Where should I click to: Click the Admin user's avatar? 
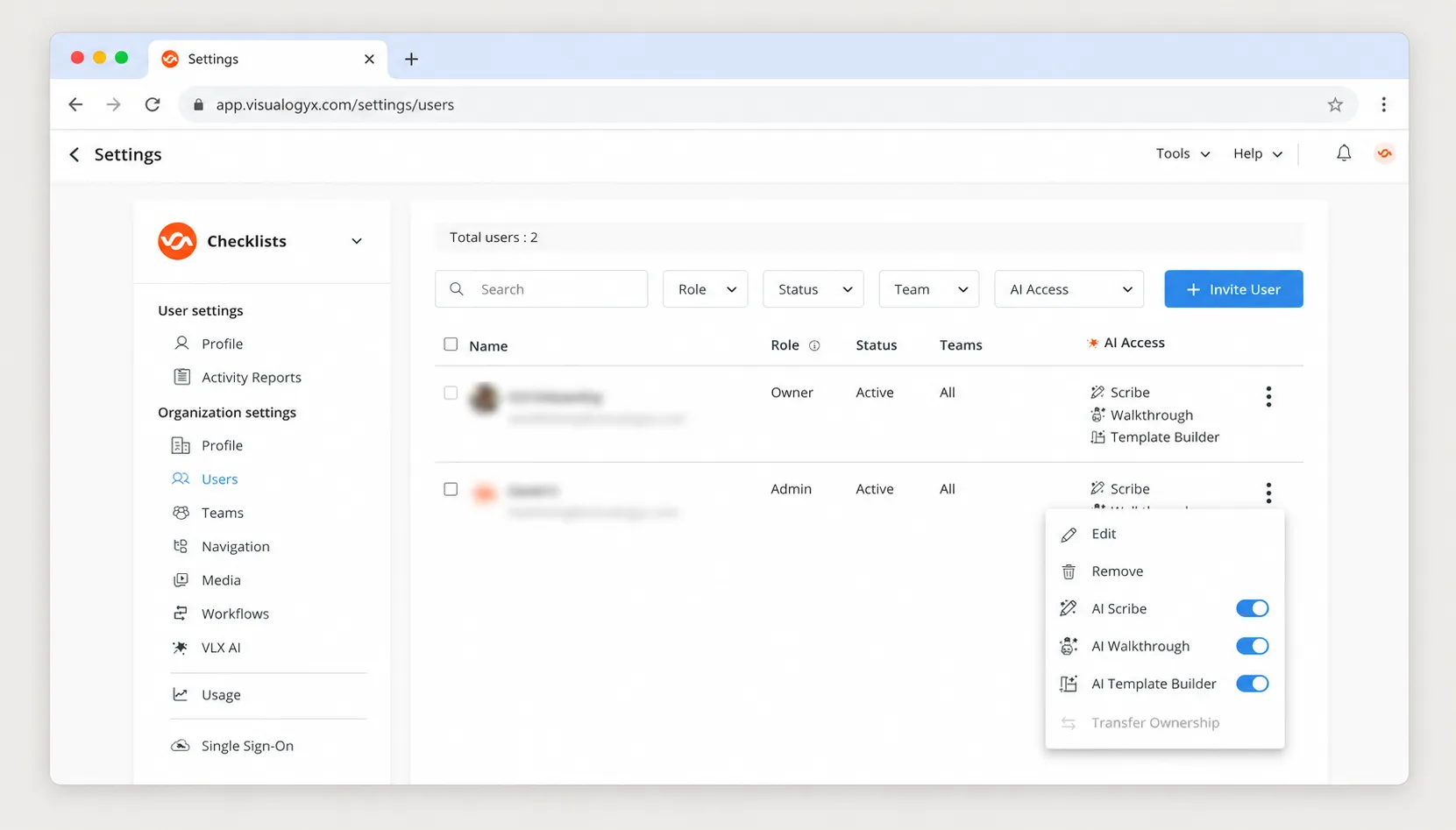[x=484, y=493]
